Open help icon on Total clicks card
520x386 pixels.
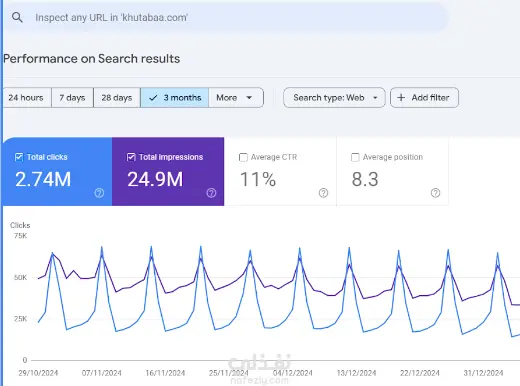[x=99, y=193]
